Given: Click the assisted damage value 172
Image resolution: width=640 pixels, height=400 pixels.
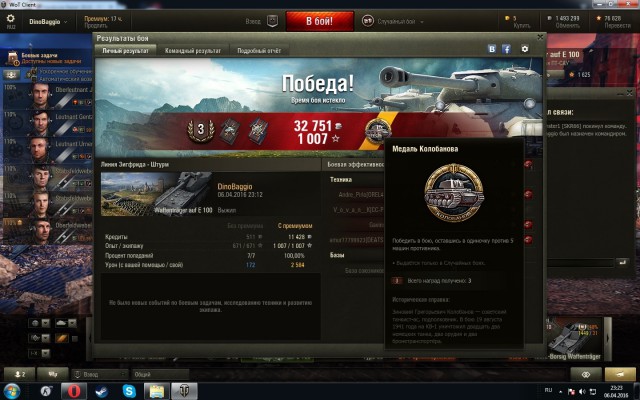Looking at the screenshot, I should (x=251, y=265).
